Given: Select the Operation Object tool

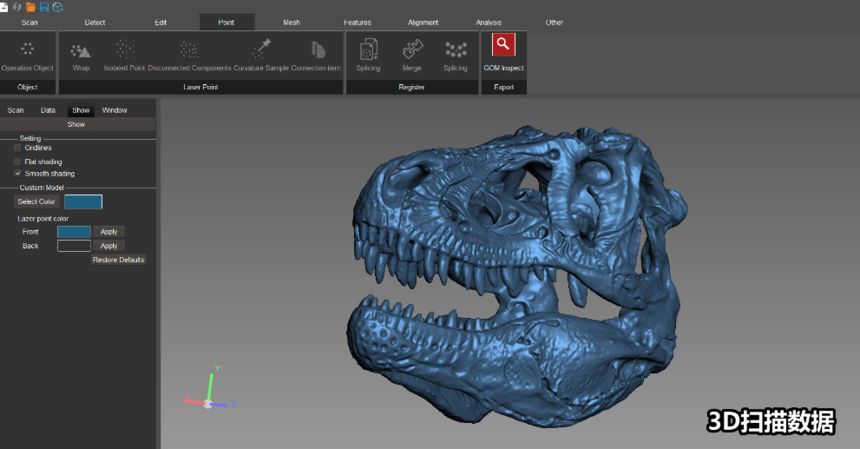Looking at the screenshot, I should click(x=27, y=56).
